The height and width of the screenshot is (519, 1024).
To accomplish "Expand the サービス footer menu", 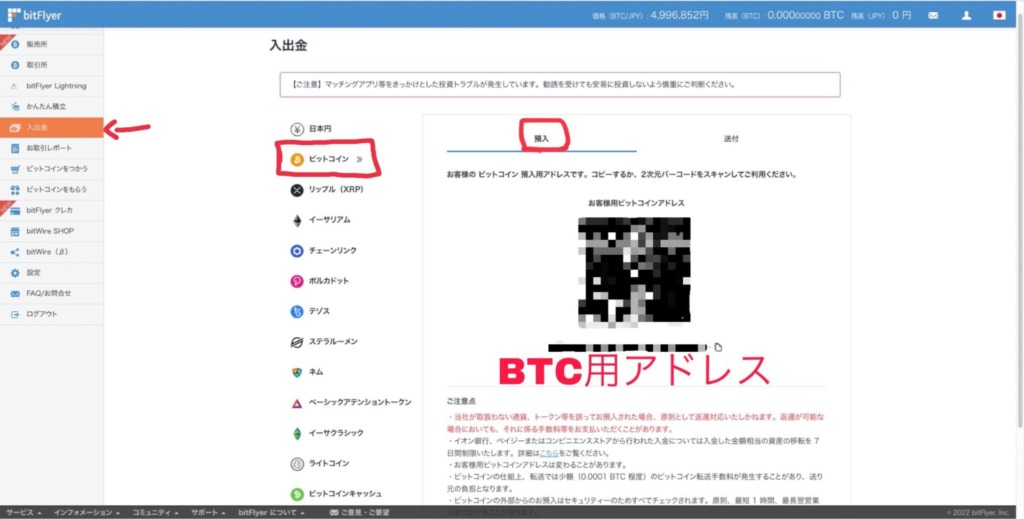I will pyautogui.click(x=24, y=512).
